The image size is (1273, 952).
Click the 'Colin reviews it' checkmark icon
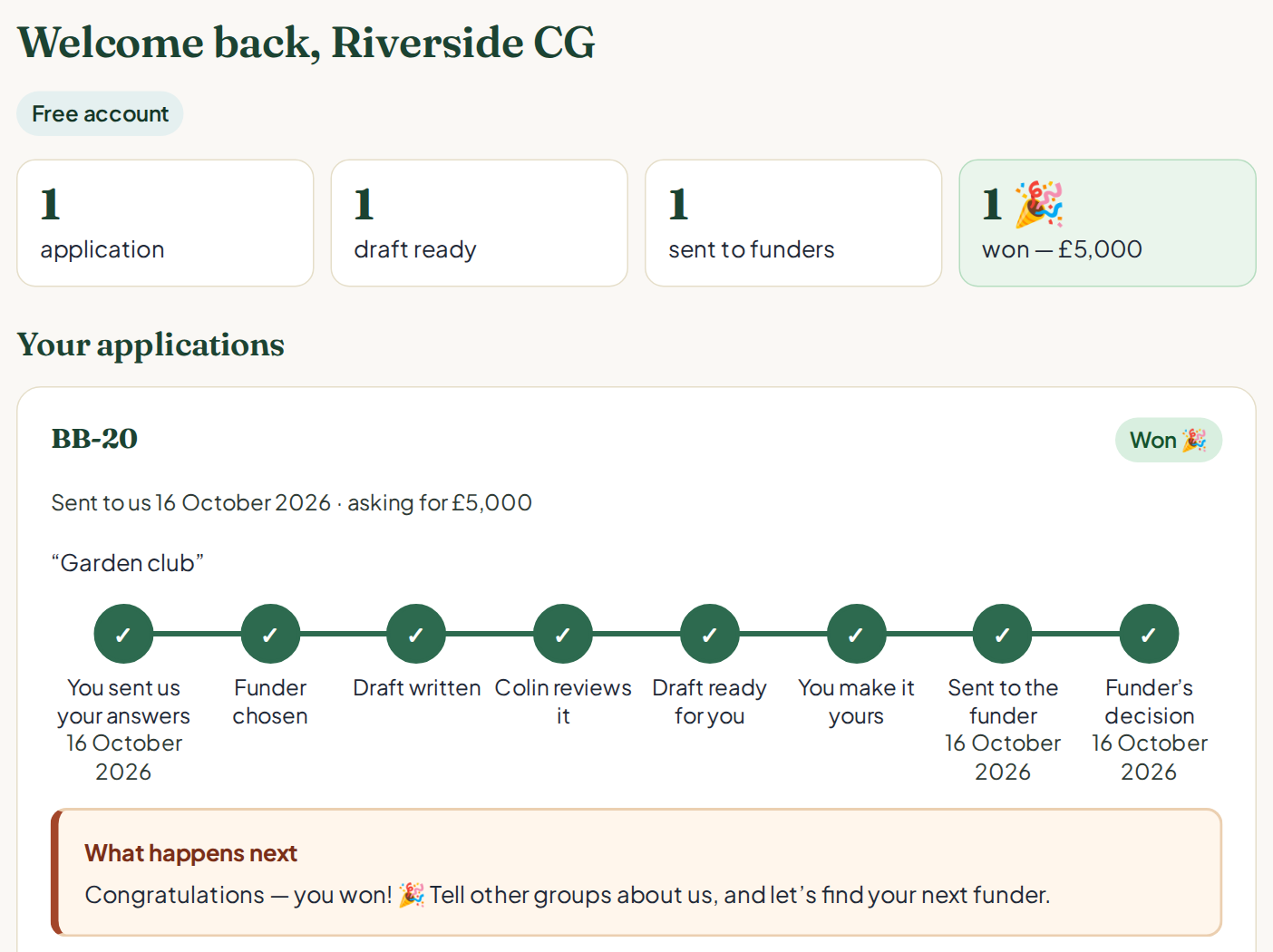click(563, 634)
